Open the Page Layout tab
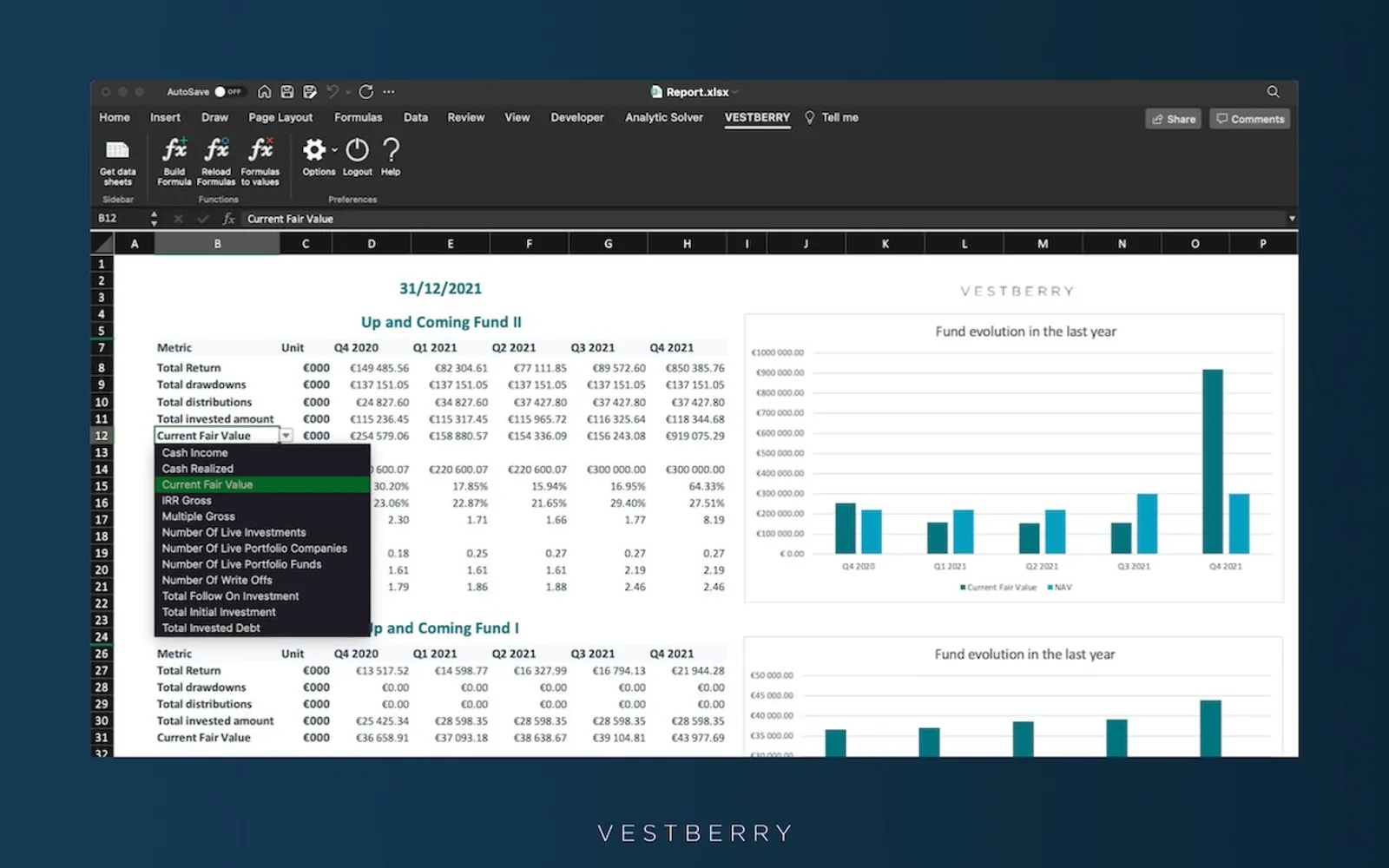The image size is (1389, 868). pos(280,117)
